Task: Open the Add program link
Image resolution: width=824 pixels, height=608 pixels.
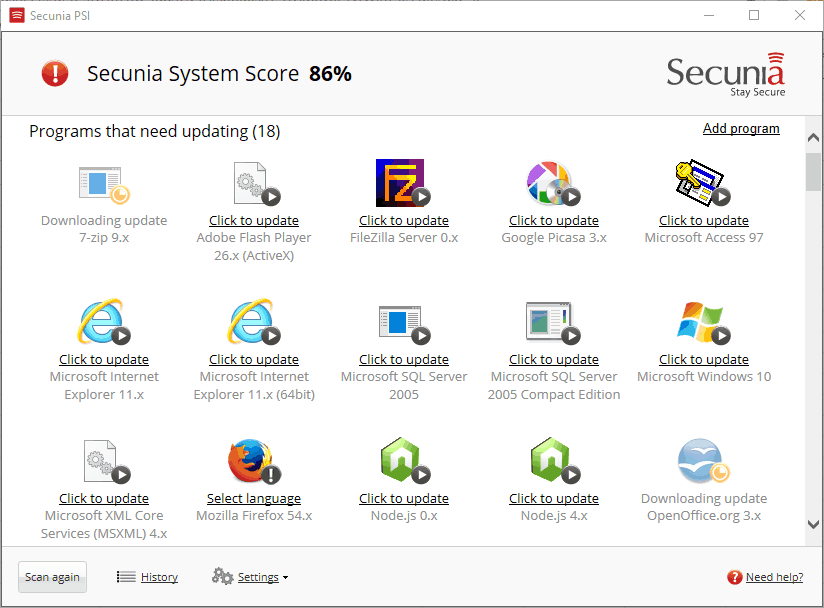Action: pyautogui.click(x=741, y=129)
